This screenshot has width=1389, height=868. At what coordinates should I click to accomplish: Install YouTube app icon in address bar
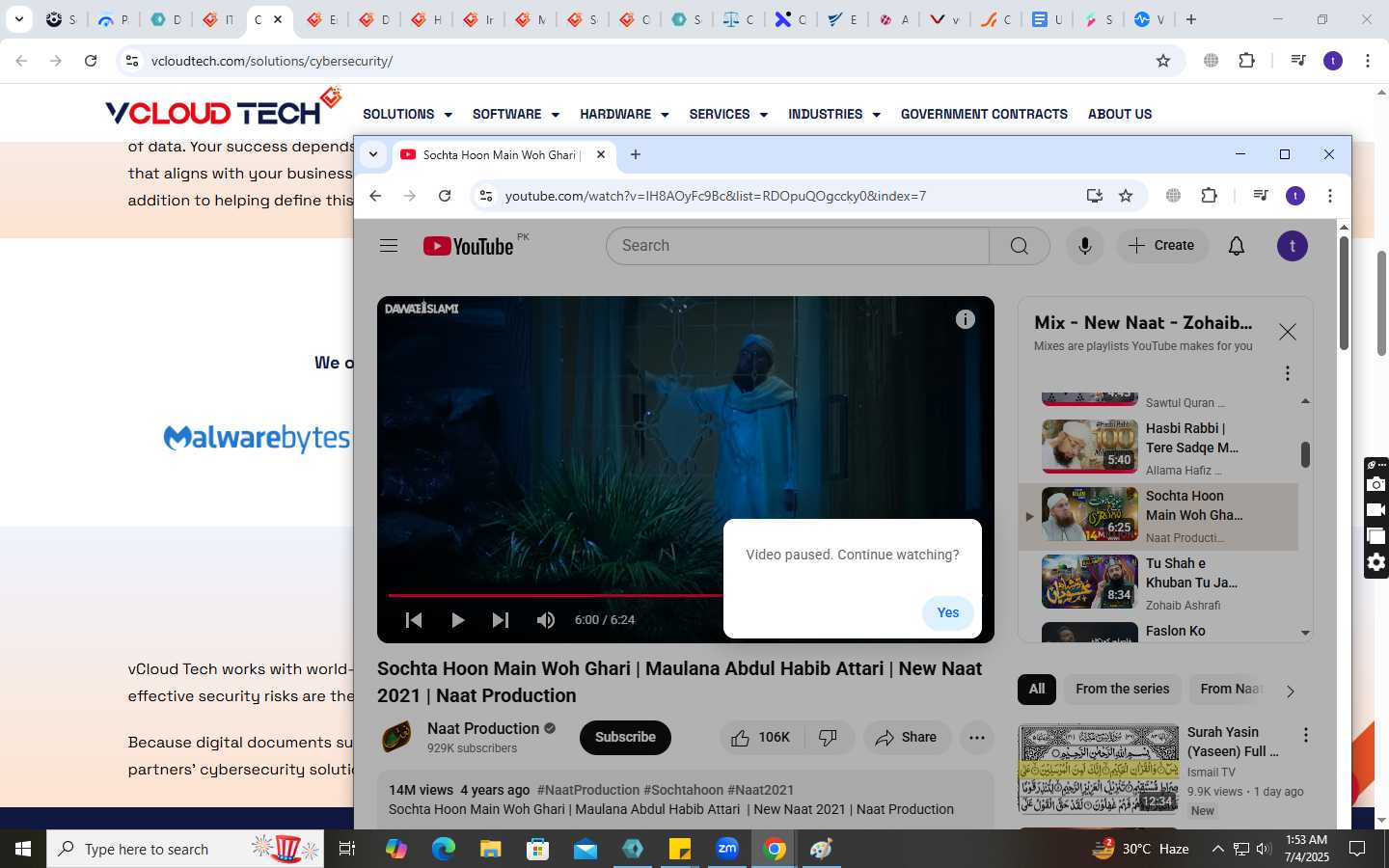tap(1095, 196)
